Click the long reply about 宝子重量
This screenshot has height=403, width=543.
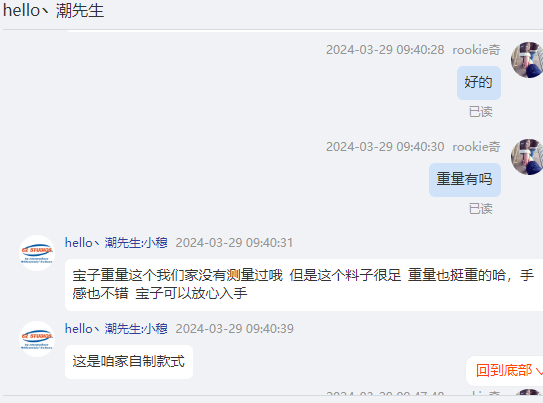(x=304, y=285)
